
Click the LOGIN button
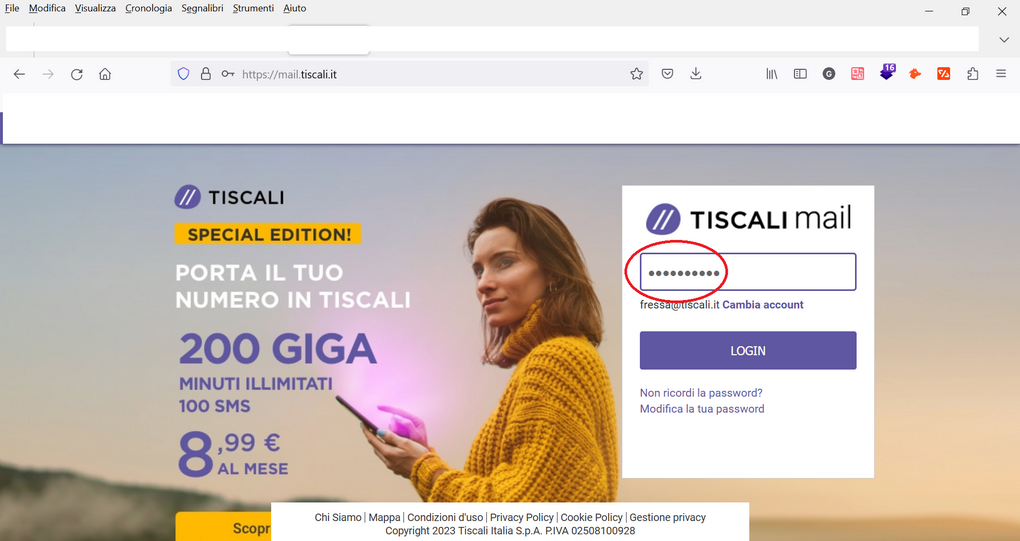click(748, 350)
